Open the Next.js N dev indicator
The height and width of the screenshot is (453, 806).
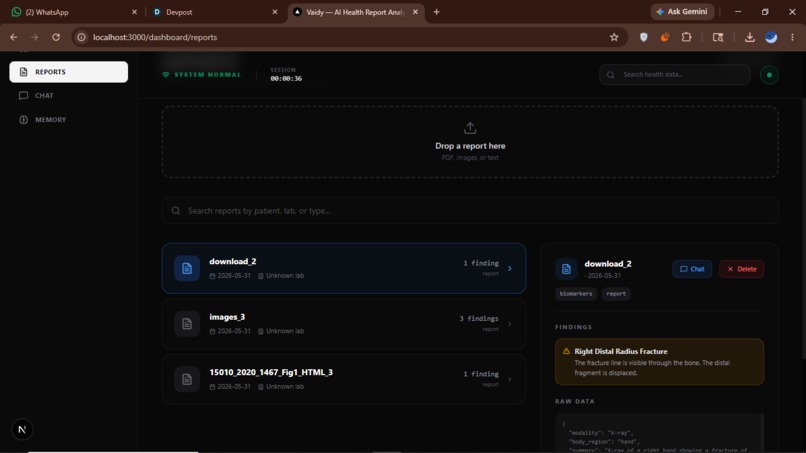point(22,430)
